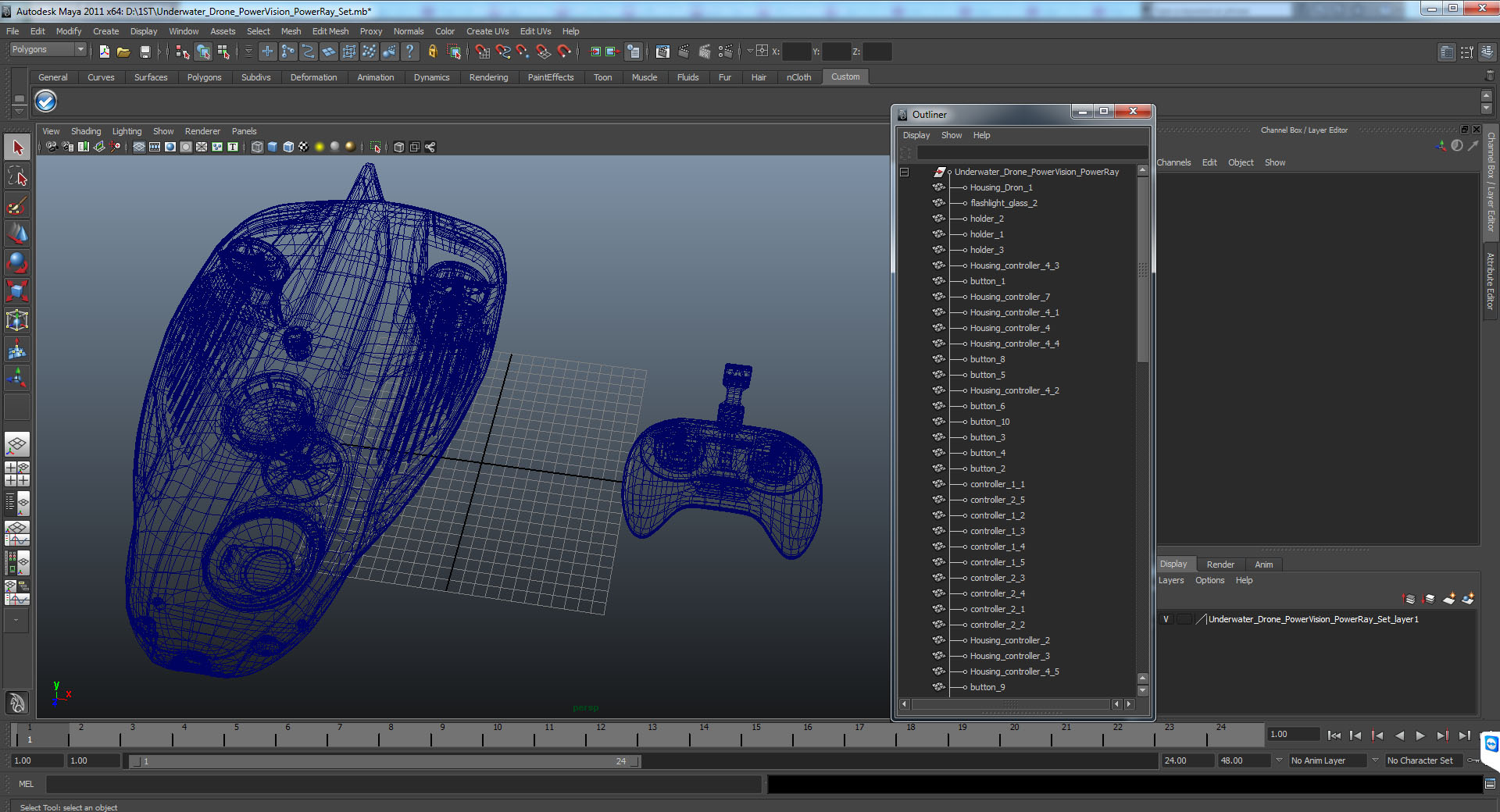Viewport: 1500px width, 812px height.
Task: Toggle the layer display type box
Action: click(1184, 619)
